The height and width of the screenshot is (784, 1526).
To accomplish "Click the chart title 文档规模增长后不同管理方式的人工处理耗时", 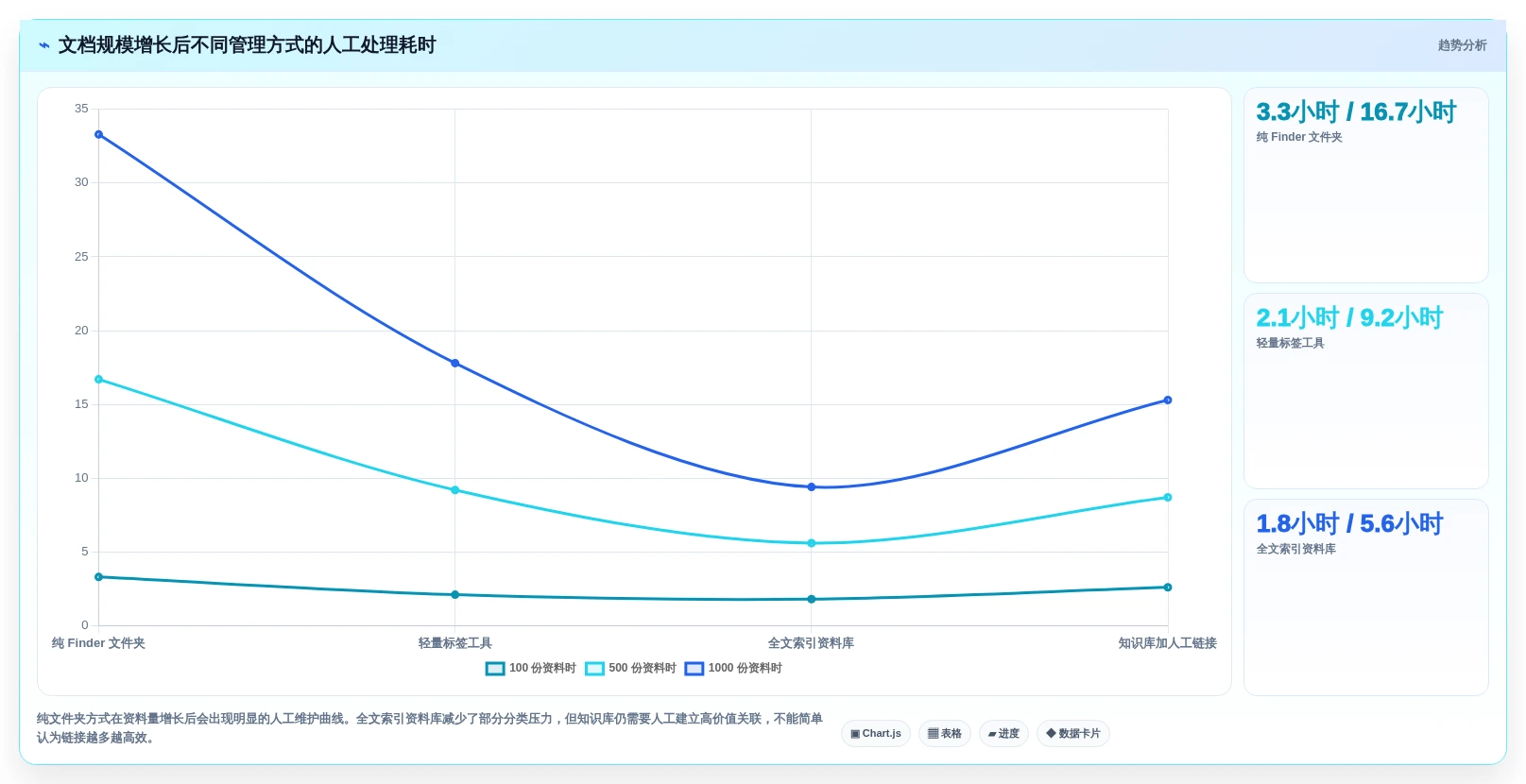I will pyautogui.click(x=248, y=45).
